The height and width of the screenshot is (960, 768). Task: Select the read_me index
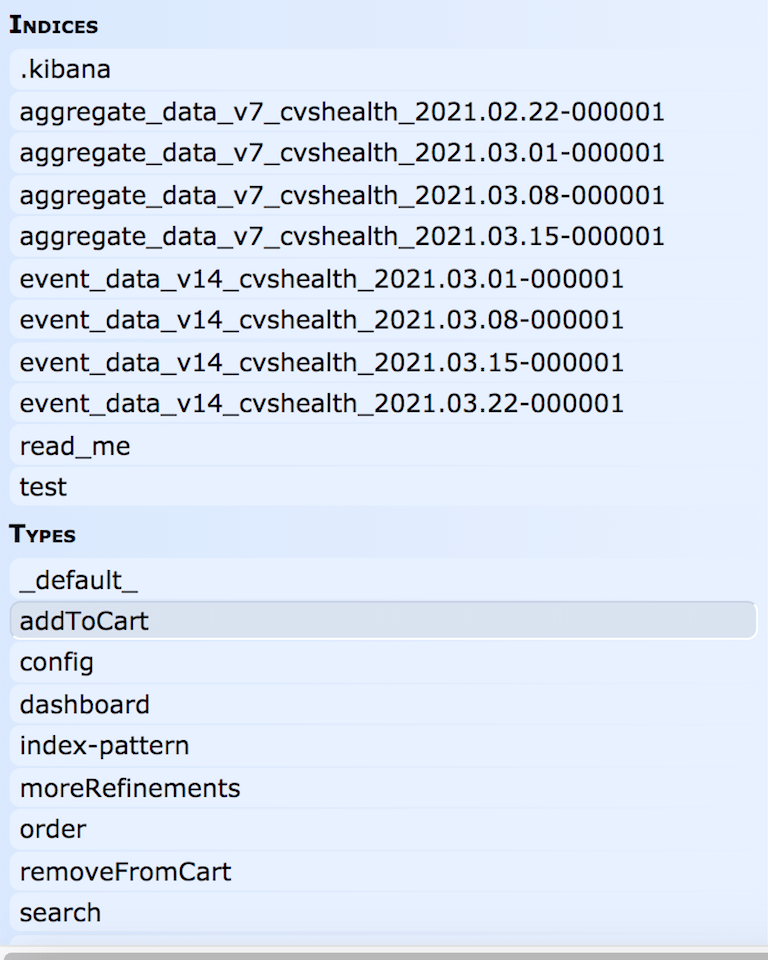(383, 445)
